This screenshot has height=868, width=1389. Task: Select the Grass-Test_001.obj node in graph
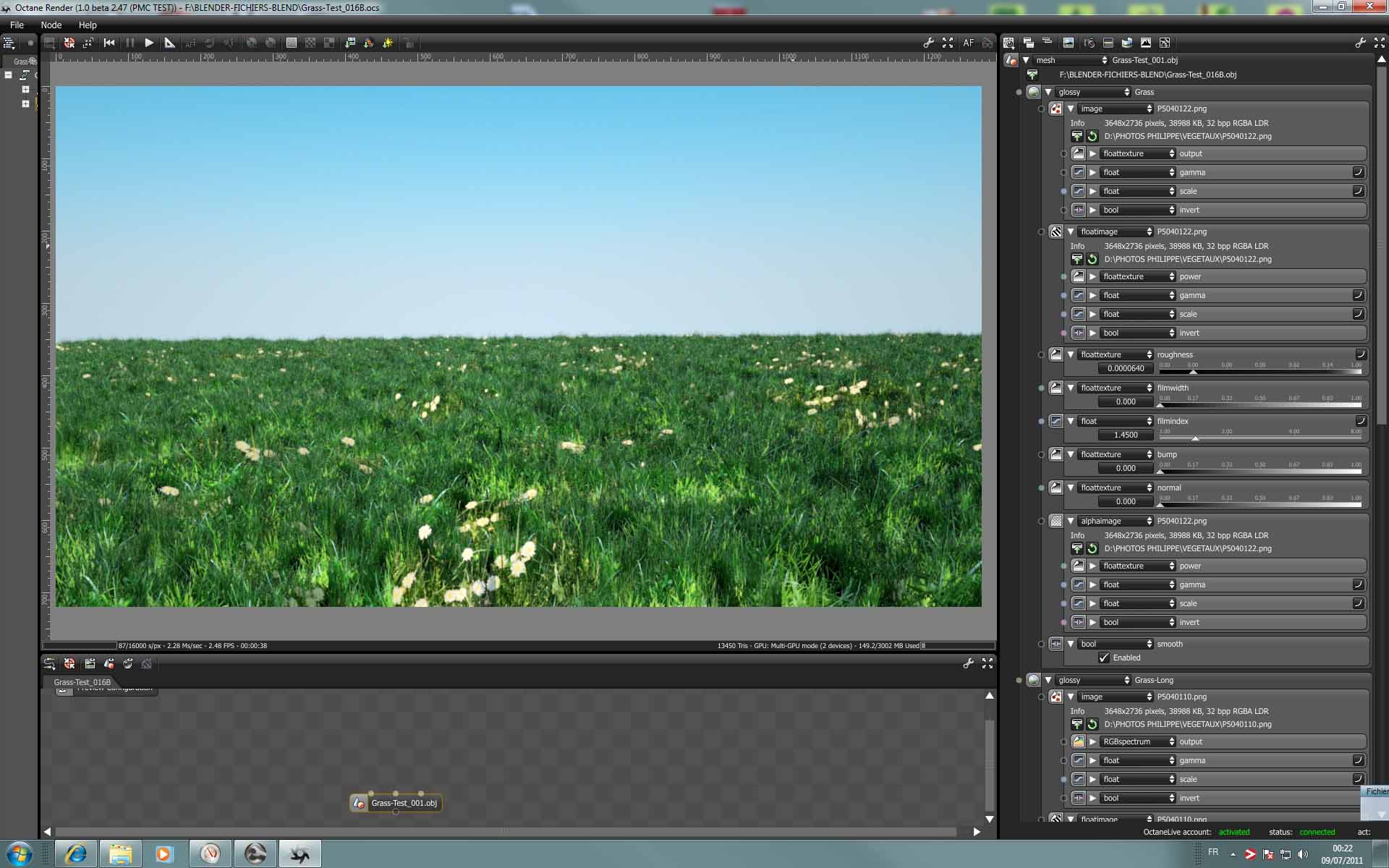(x=403, y=803)
